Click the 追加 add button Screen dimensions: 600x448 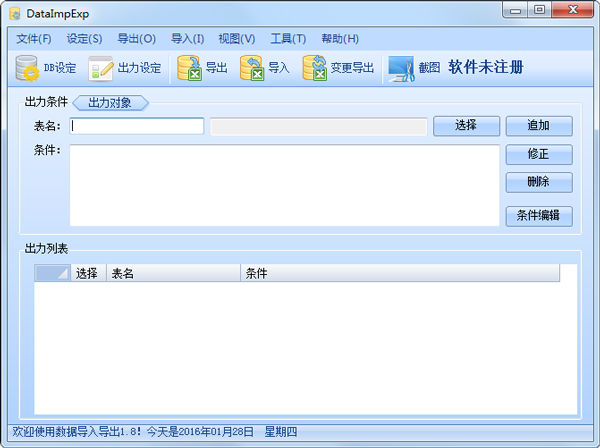[539, 126]
